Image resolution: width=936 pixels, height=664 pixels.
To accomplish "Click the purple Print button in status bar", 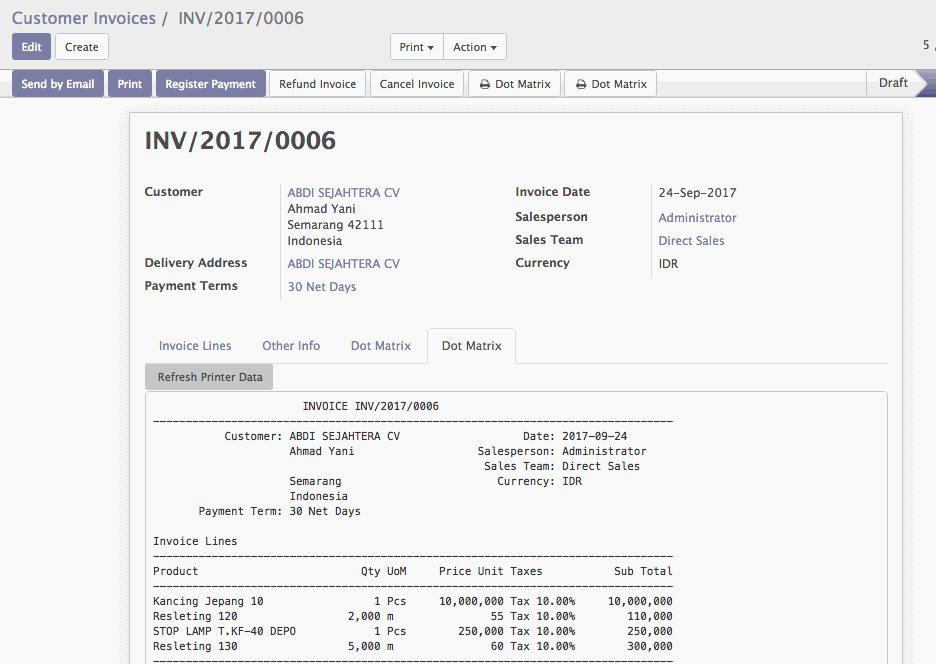I will pos(130,84).
